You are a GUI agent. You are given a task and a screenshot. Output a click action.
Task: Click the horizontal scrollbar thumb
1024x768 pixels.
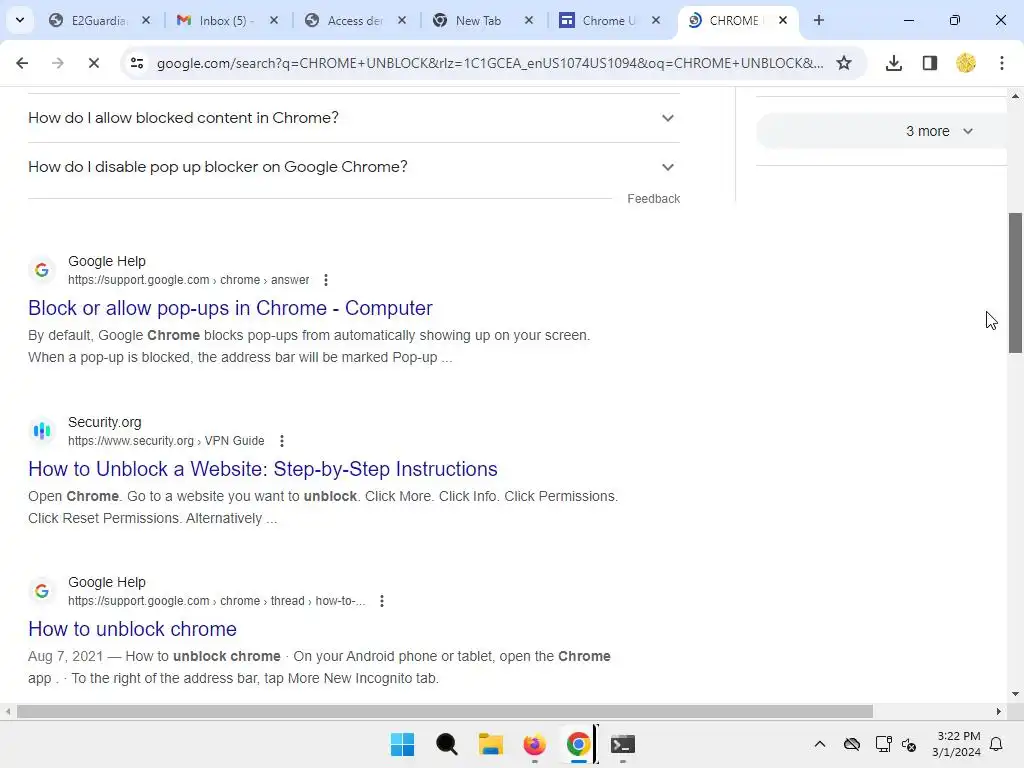tap(445, 711)
